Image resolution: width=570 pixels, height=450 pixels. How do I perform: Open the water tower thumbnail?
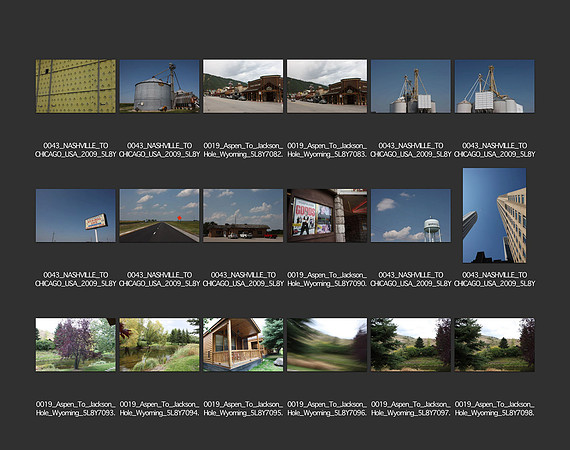pos(411,216)
